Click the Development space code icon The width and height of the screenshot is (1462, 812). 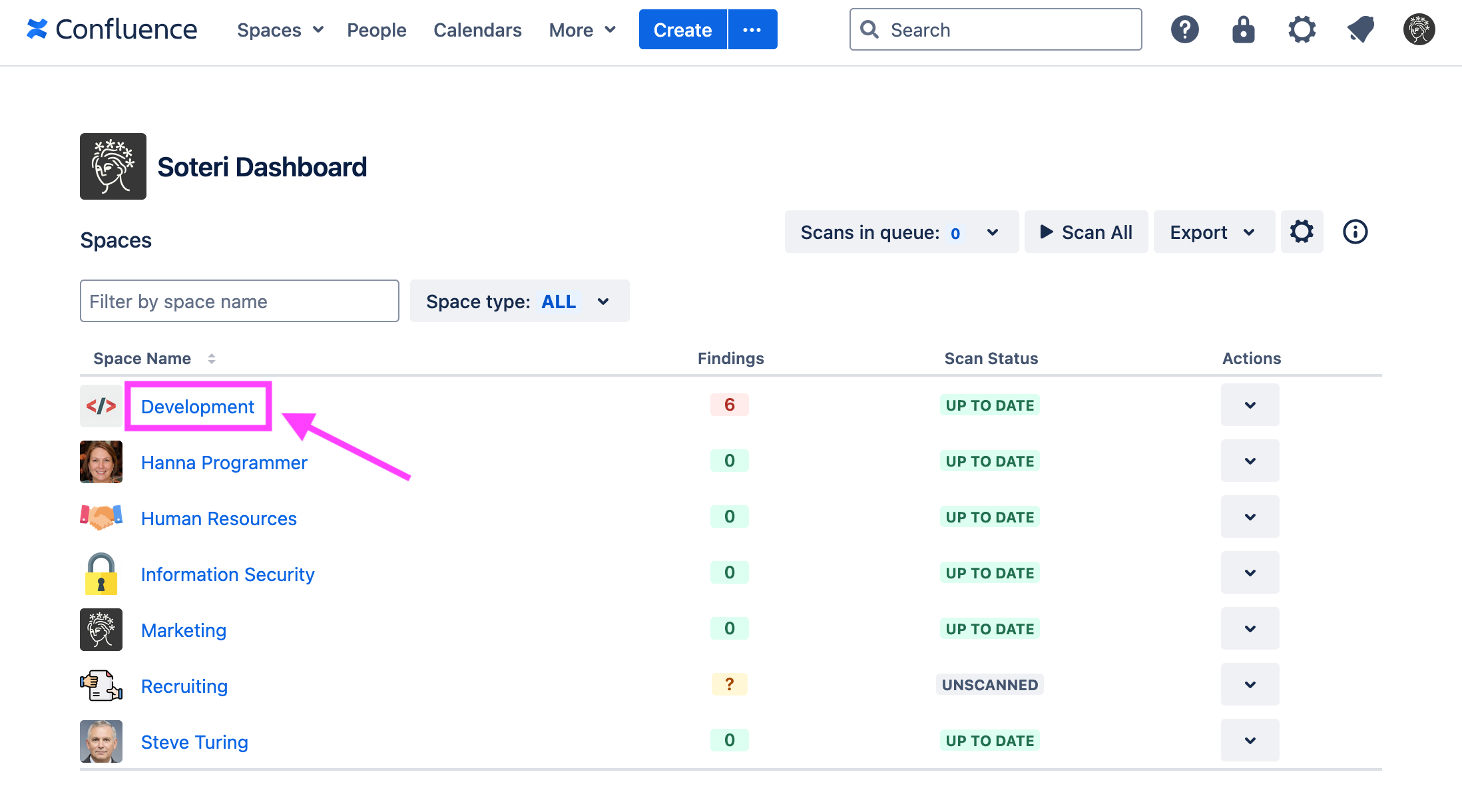(x=101, y=405)
